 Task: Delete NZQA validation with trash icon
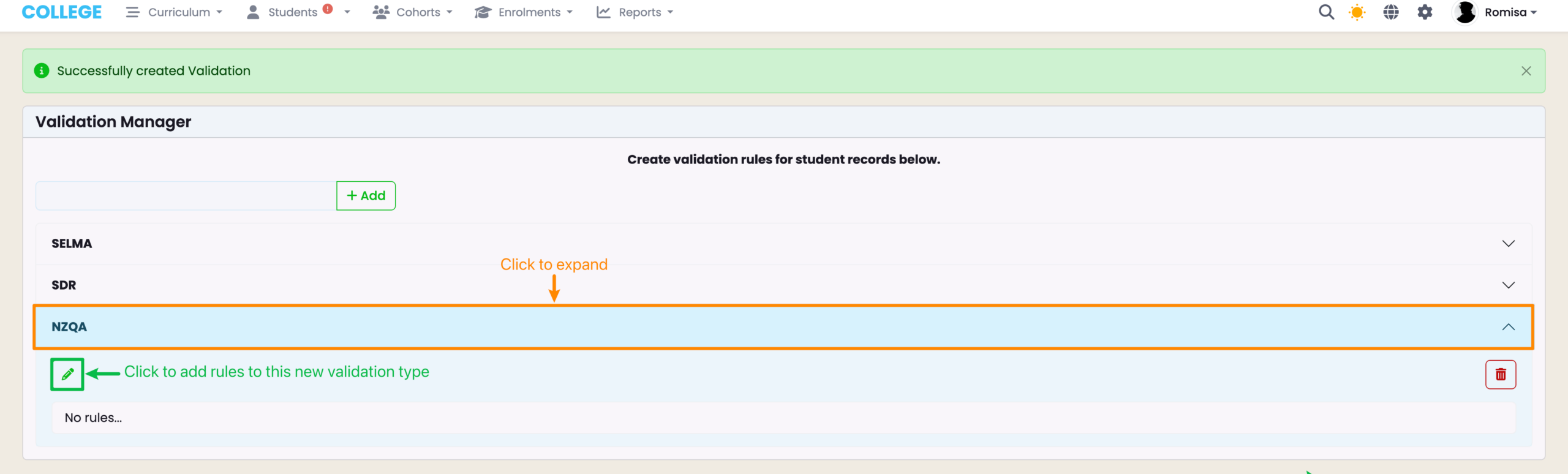1500,375
